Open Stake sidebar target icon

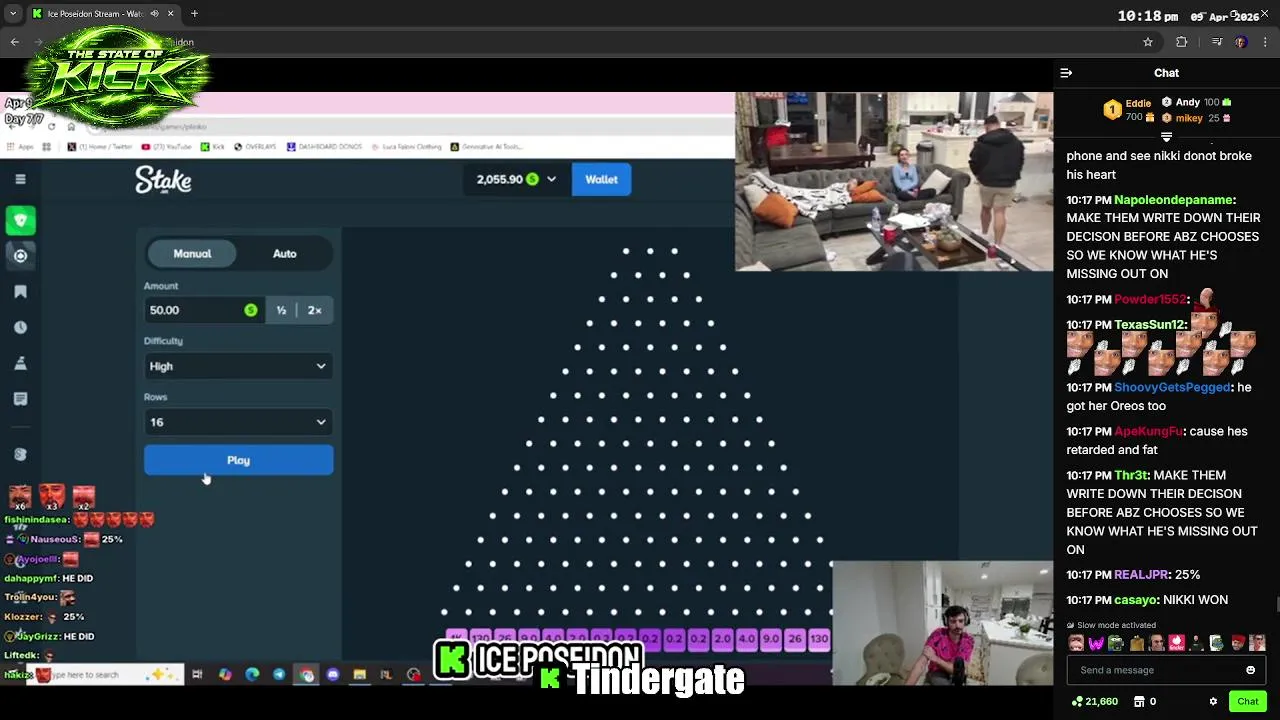(x=20, y=256)
